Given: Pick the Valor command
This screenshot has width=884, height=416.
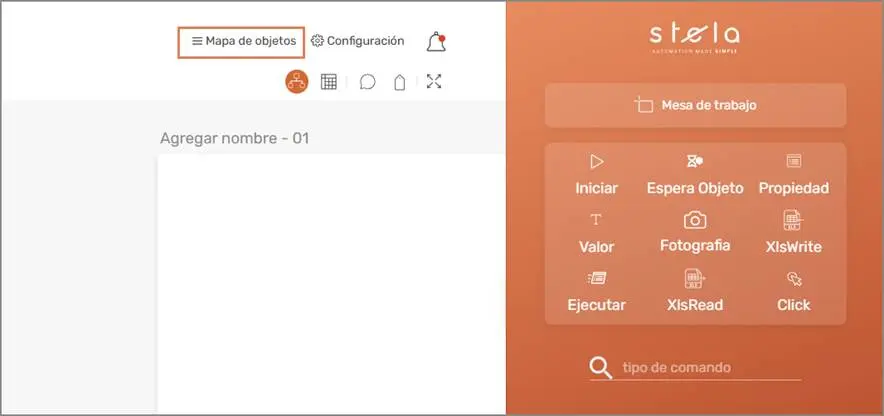Looking at the screenshot, I should coord(597,232).
